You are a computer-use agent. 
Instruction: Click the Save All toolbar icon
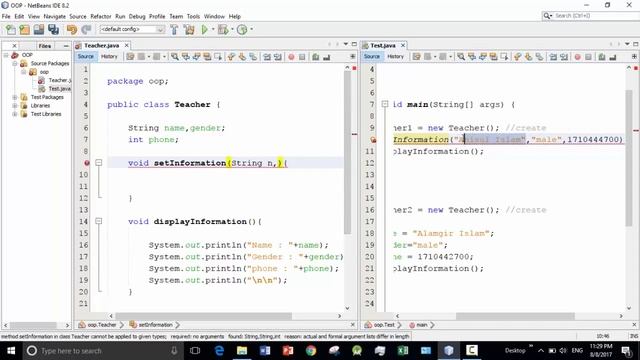(53, 29)
